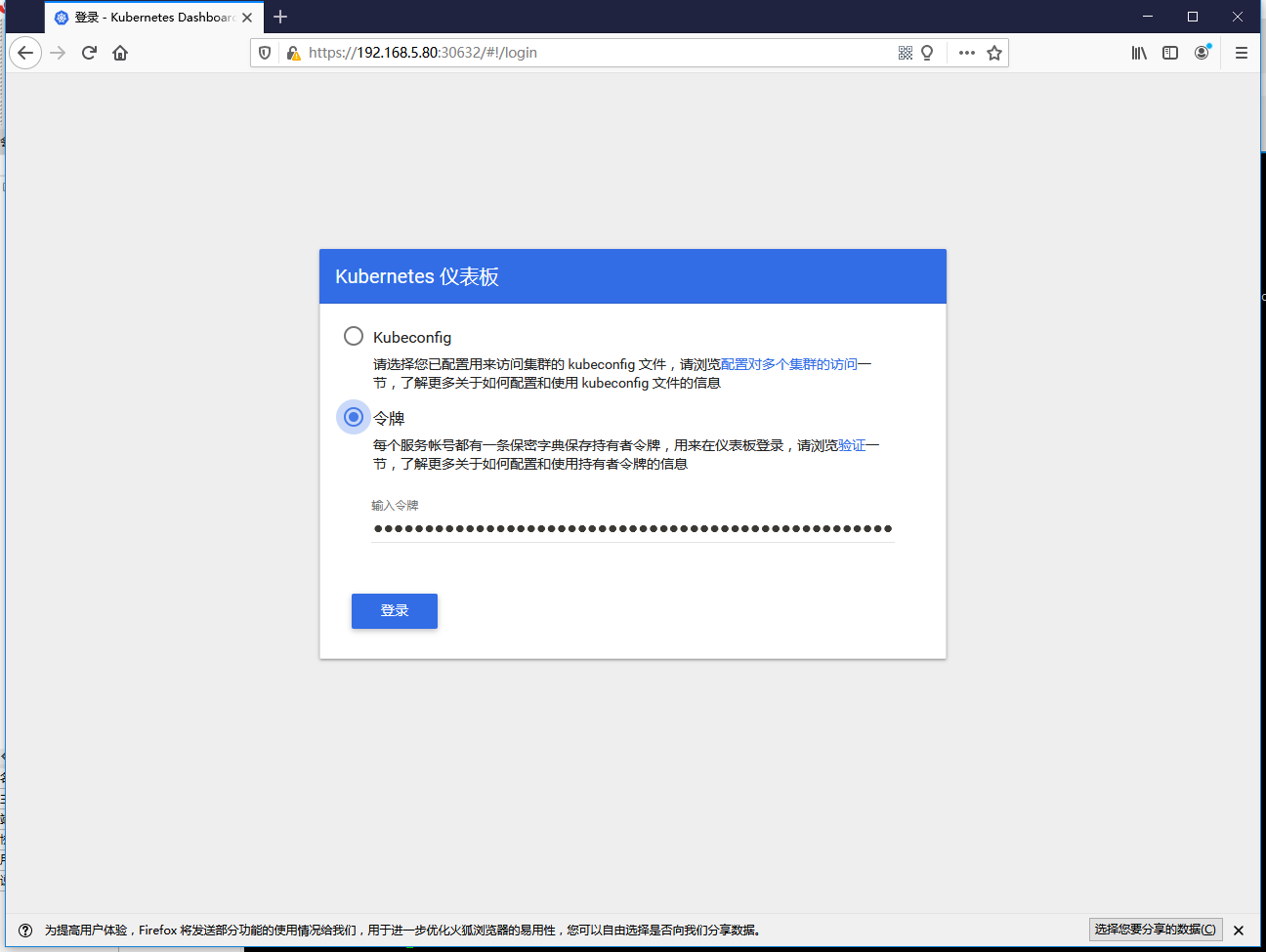Image resolution: width=1266 pixels, height=952 pixels.
Task: Click the forward navigation arrow
Action: click(58, 53)
